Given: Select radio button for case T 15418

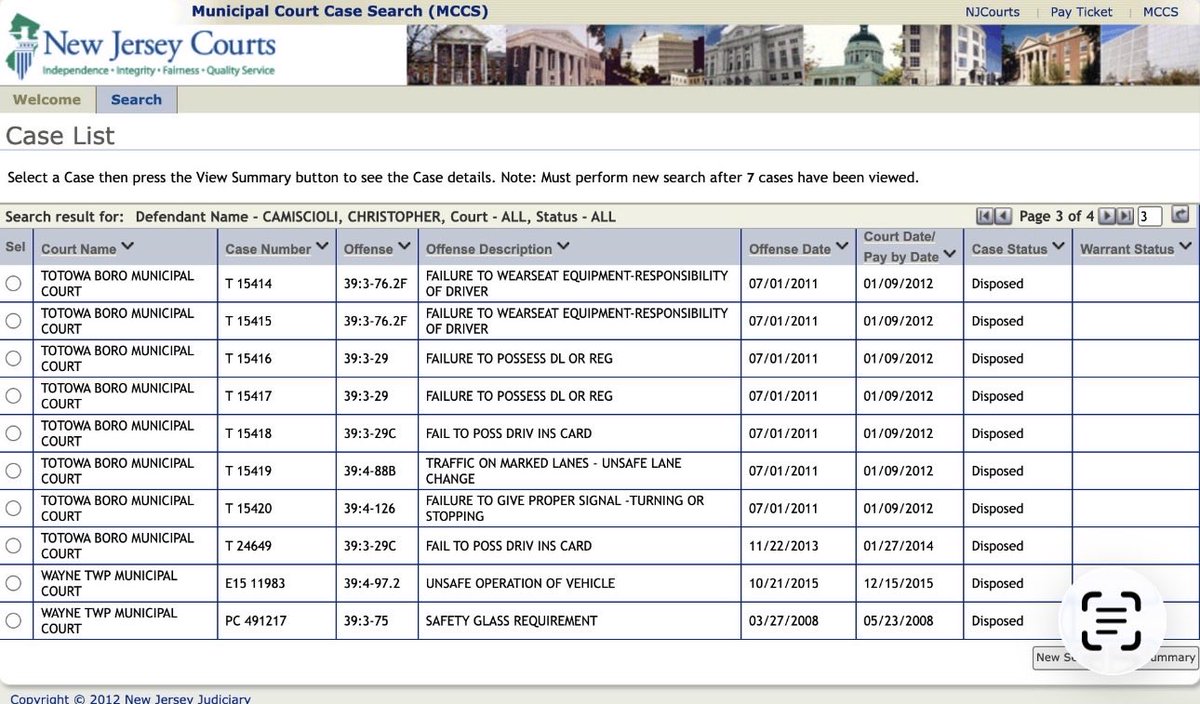Looking at the screenshot, I should (x=13, y=433).
